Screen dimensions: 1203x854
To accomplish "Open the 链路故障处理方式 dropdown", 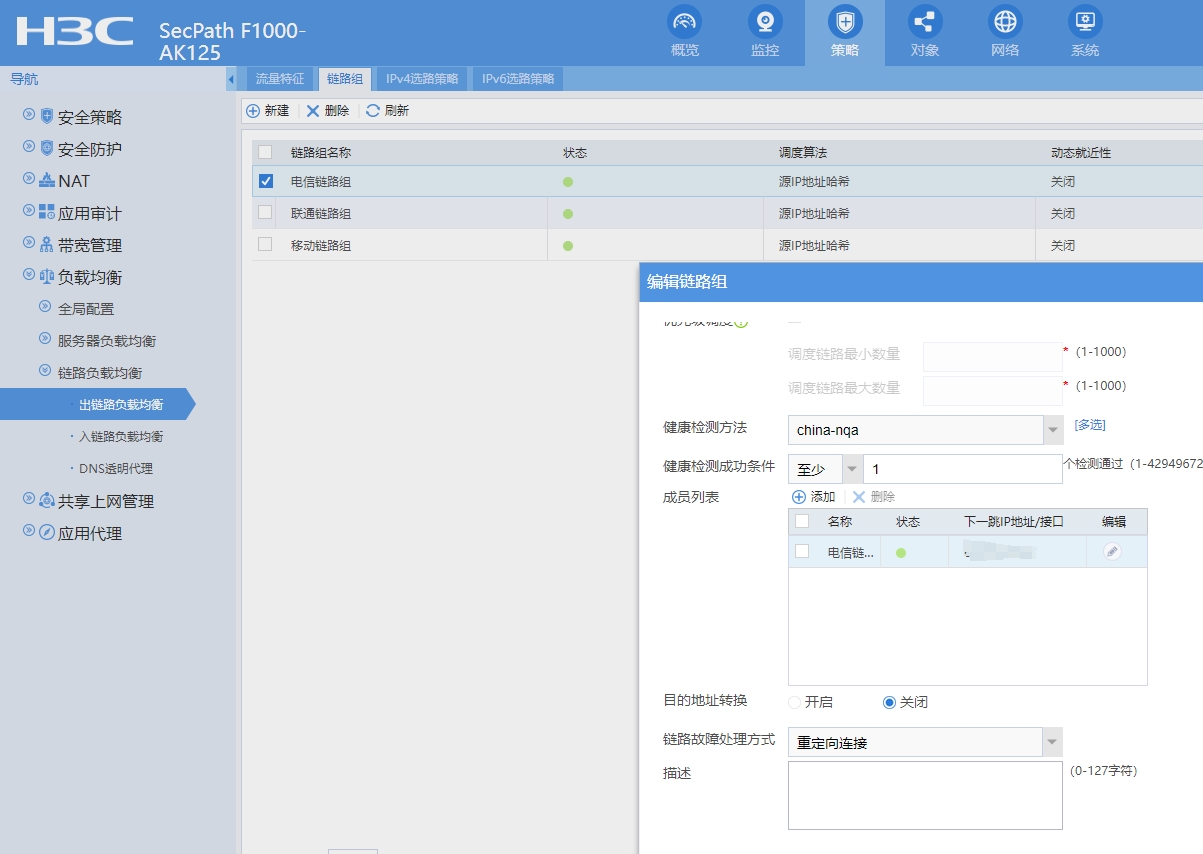I will point(1052,742).
